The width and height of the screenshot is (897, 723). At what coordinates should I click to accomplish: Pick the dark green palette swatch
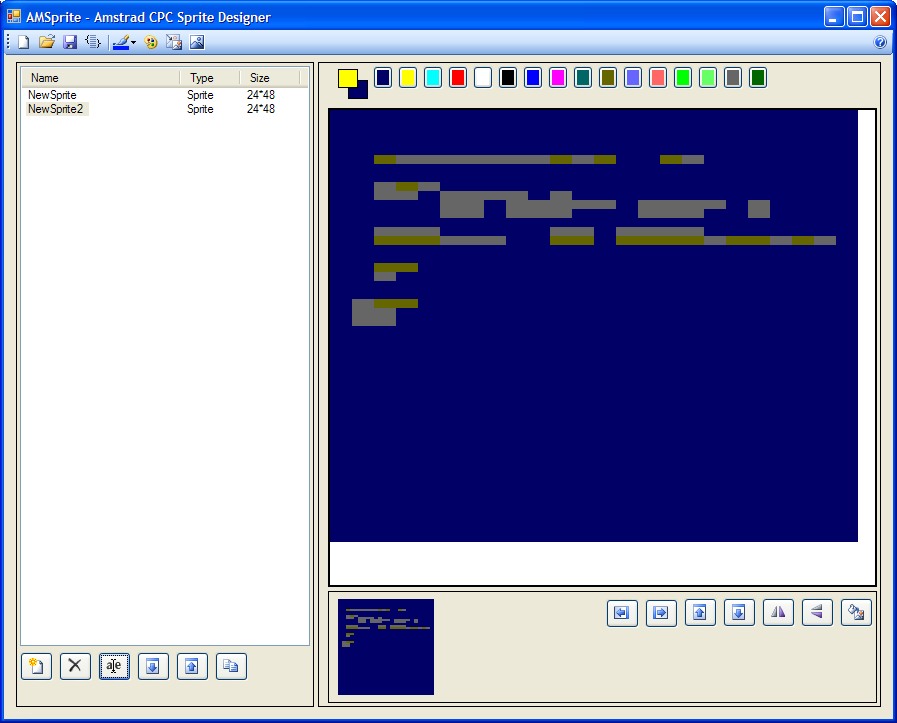[x=758, y=78]
